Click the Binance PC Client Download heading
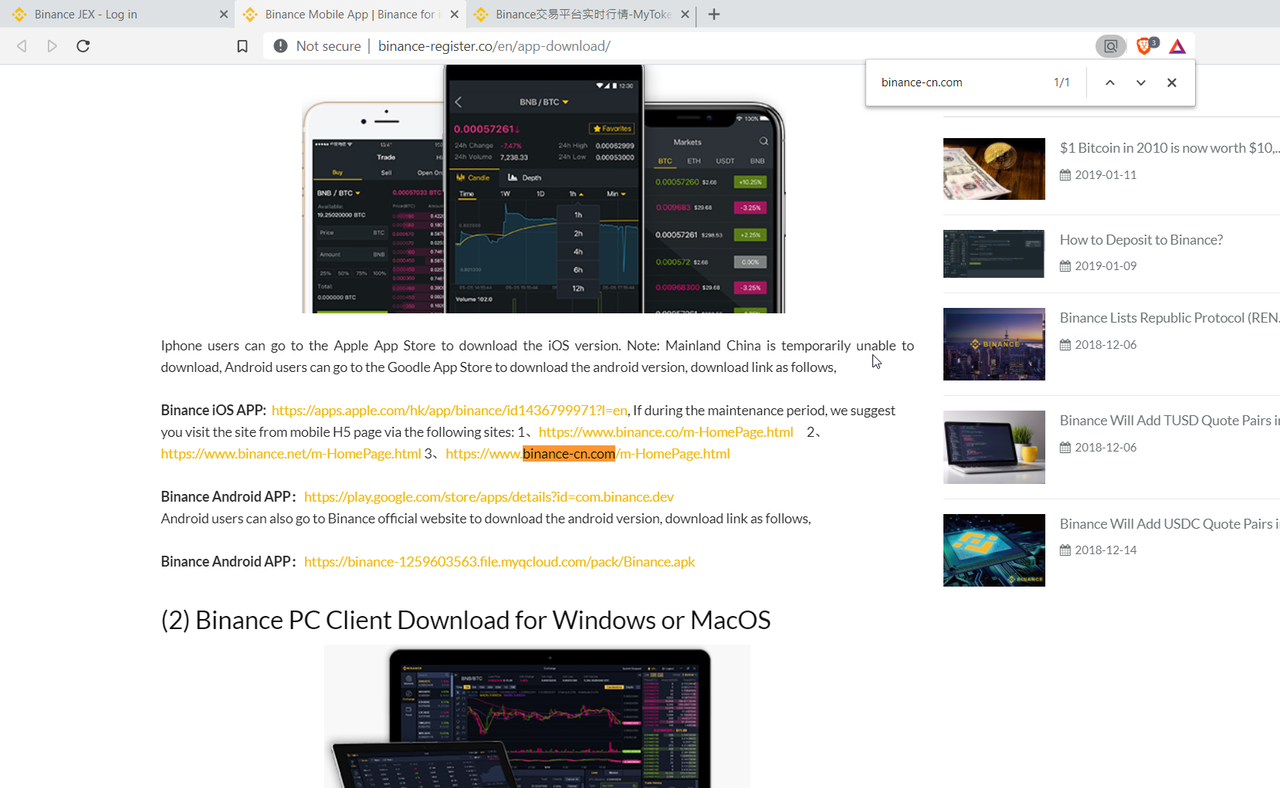 pos(466,620)
